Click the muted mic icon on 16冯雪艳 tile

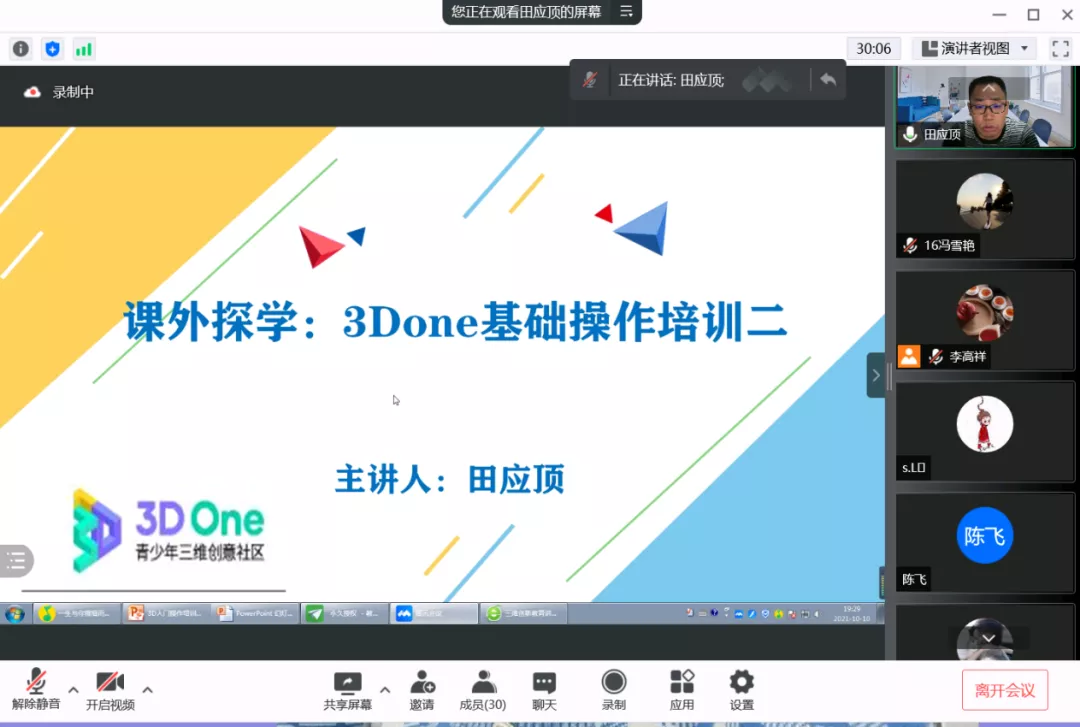point(910,245)
